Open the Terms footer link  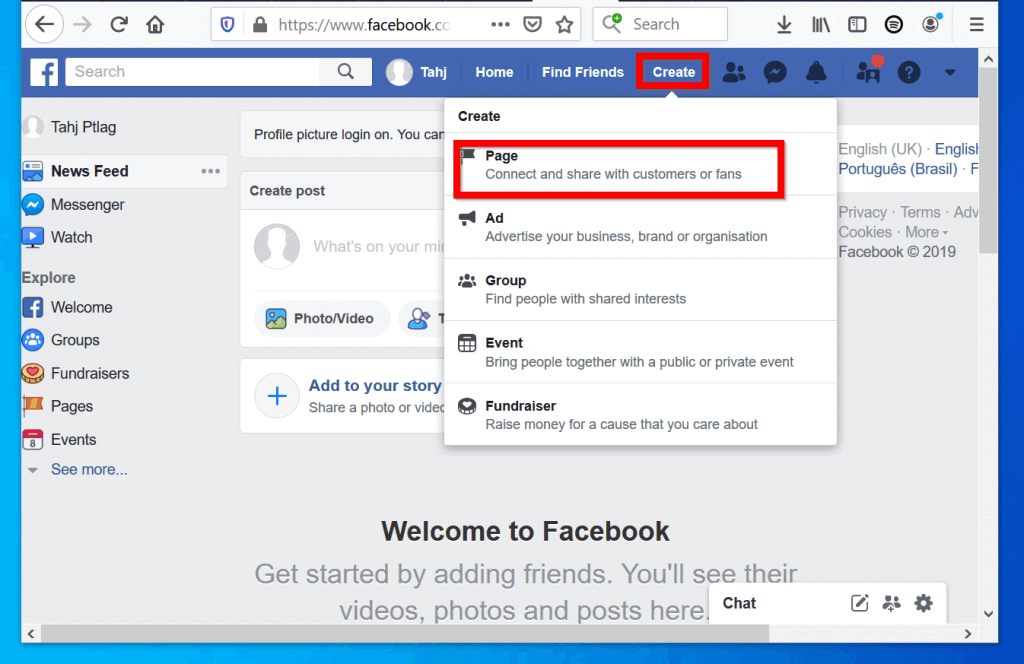920,212
